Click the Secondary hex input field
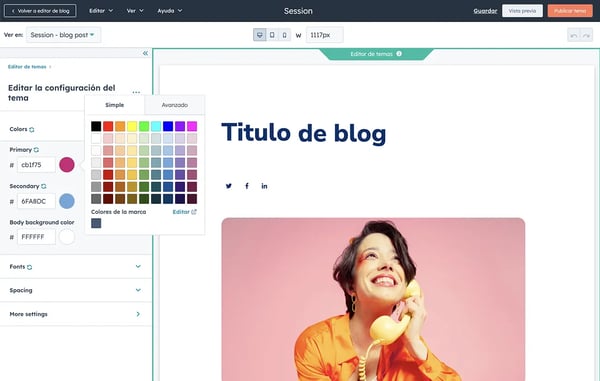This screenshot has width=600, height=381. tap(36, 201)
